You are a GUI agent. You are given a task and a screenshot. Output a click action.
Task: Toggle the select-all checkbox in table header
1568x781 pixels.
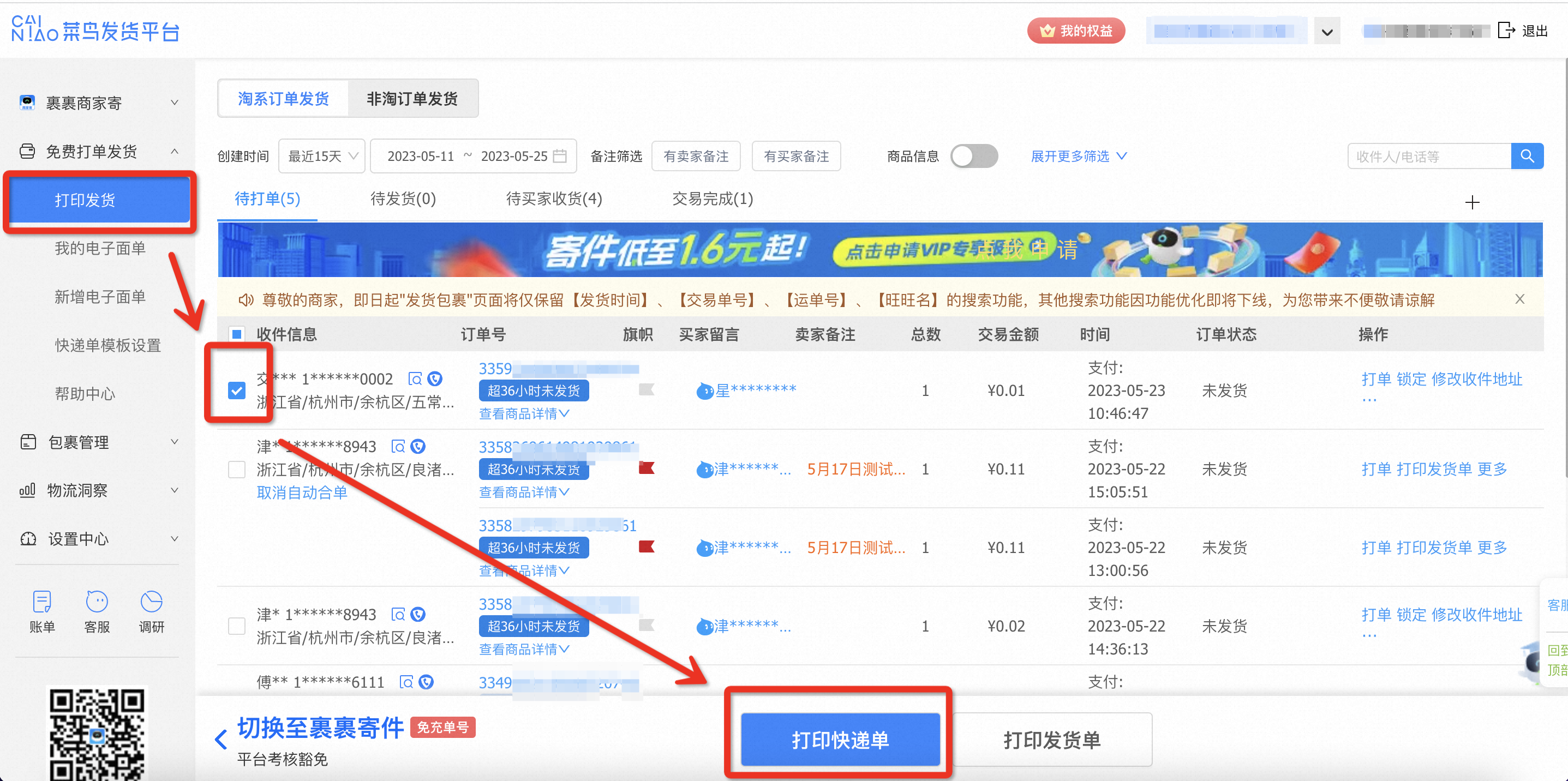[x=236, y=334]
